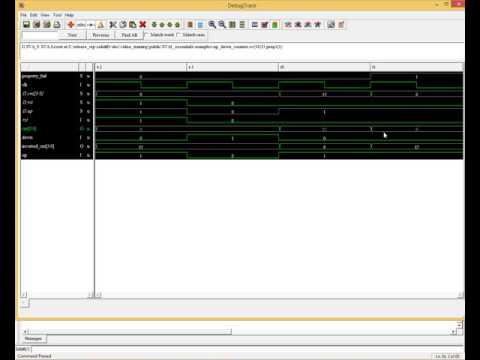Select the clk signal row
This screenshot has height=360, width=480.
point(57,85)
